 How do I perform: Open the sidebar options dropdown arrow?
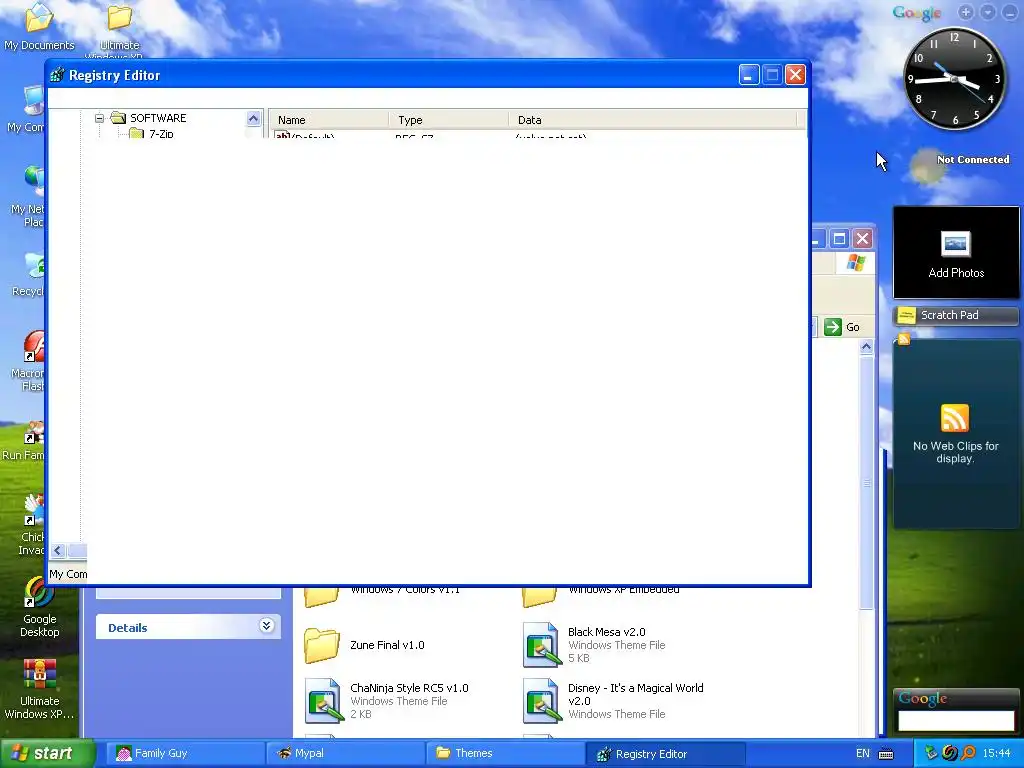point(988,12)
